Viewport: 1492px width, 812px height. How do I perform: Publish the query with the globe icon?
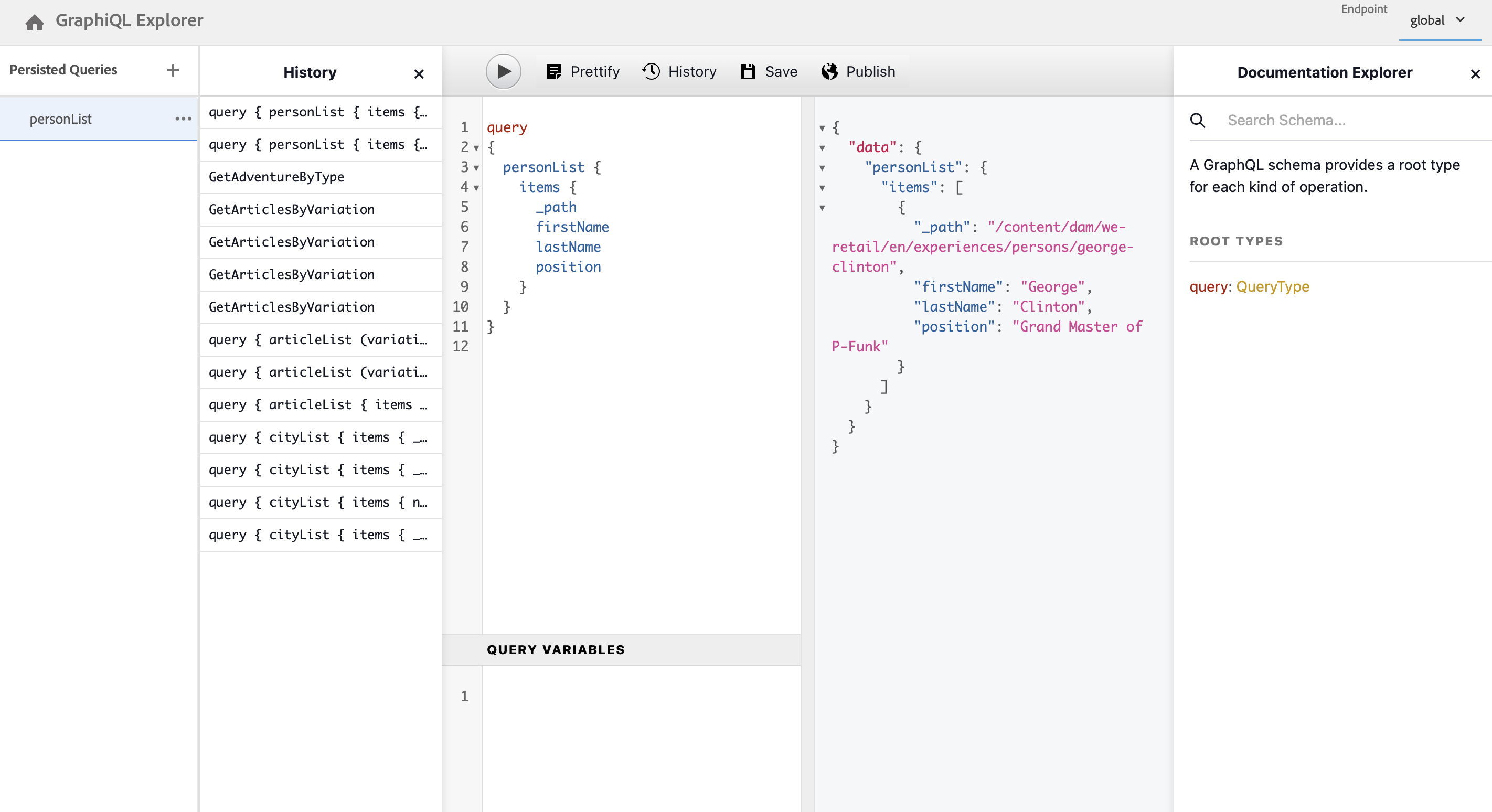[829, 72]
